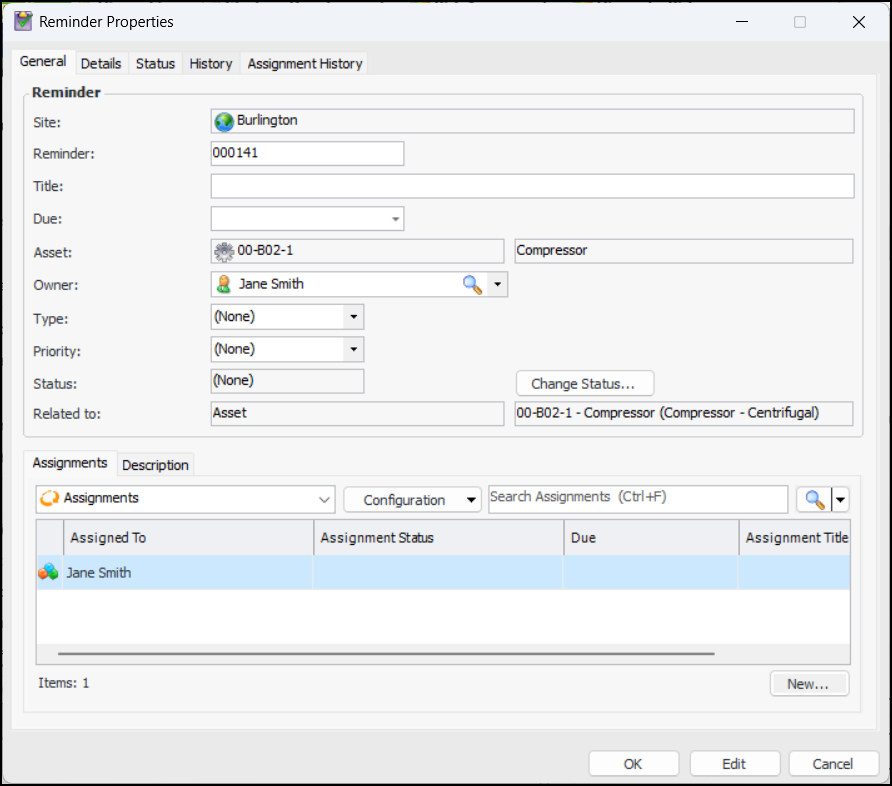Switch to the Assignment History tab

(304, 63)
